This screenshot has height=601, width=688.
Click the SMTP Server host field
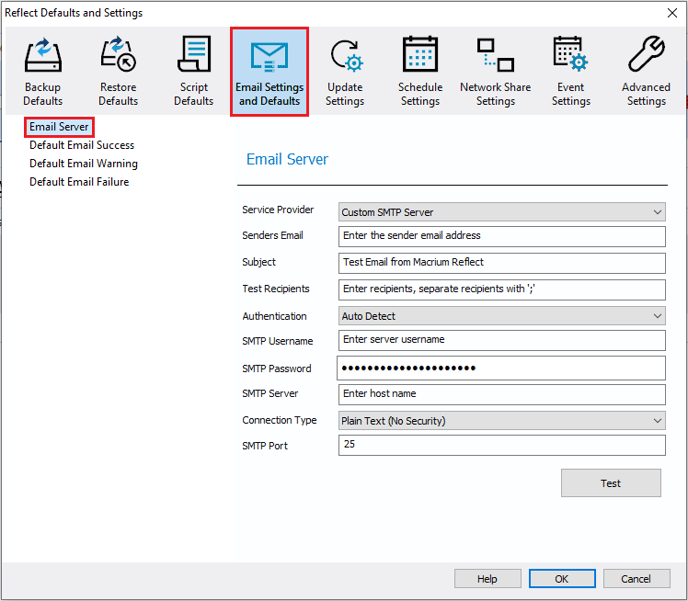pos(502,394)
